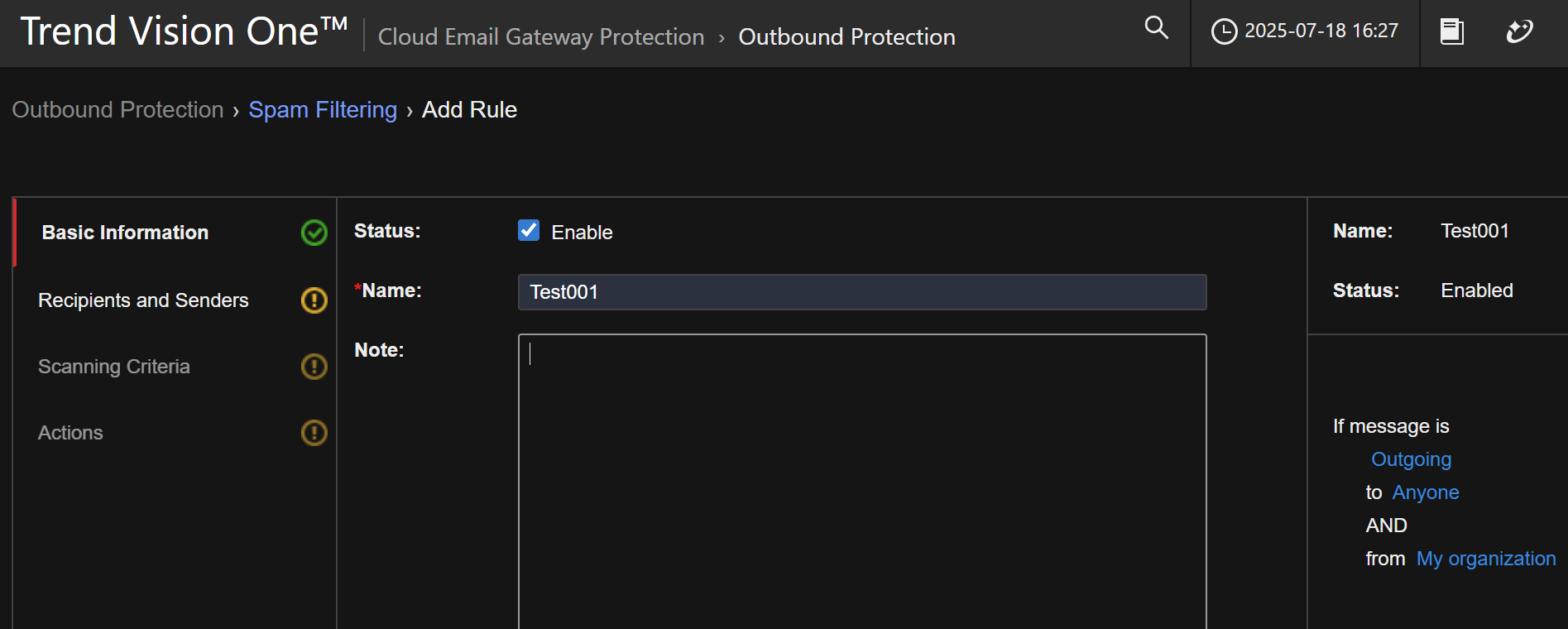The image size is (1568, 629).
Task: Click the warning icon beside Recipients and Senders
Action: point(314,300)
